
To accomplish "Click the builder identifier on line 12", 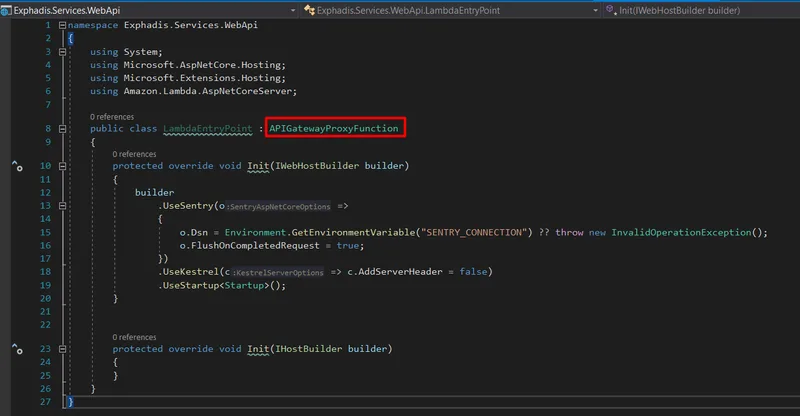I will 154,193.
